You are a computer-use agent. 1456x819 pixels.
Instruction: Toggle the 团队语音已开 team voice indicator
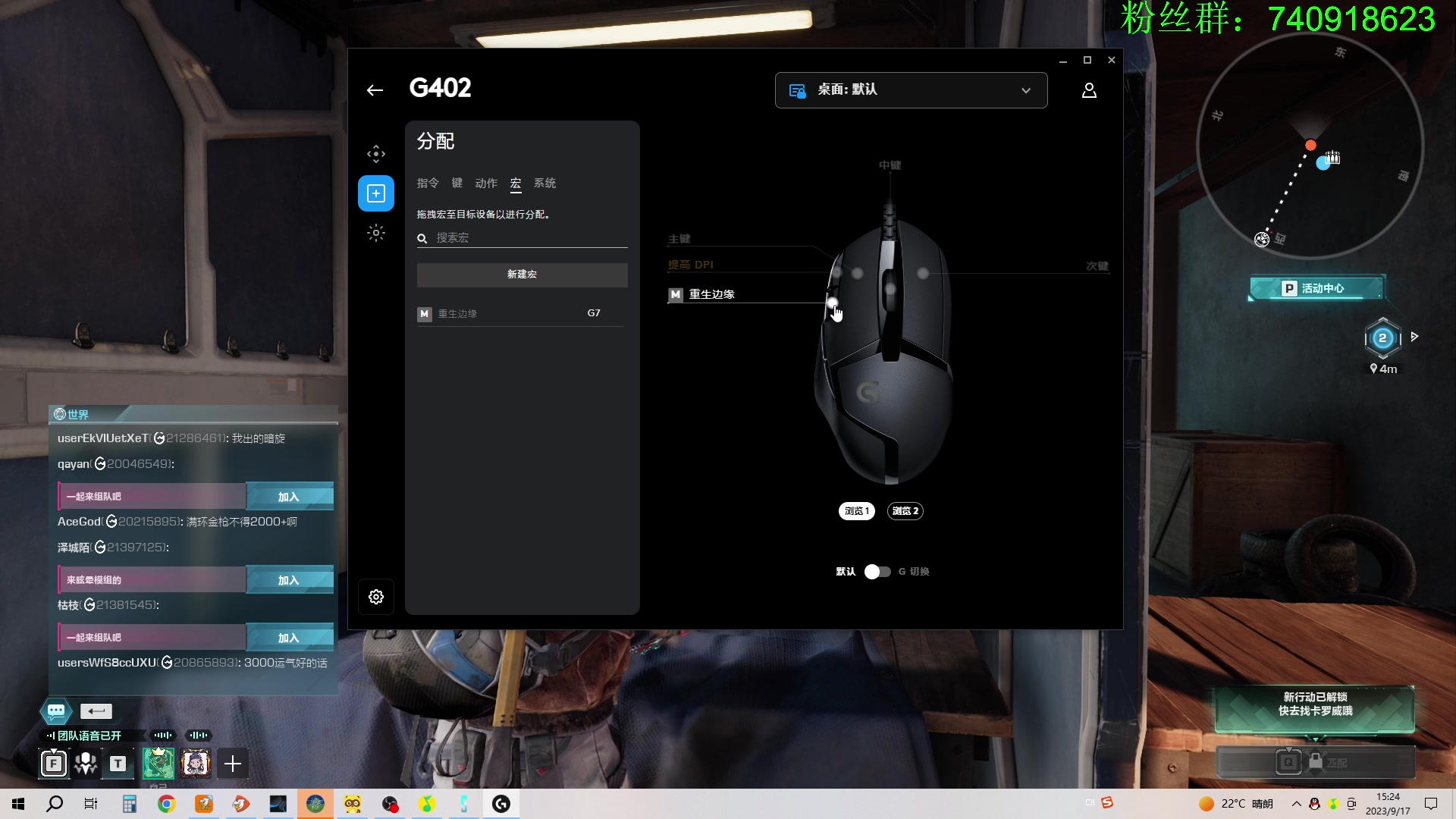[84, 736]
